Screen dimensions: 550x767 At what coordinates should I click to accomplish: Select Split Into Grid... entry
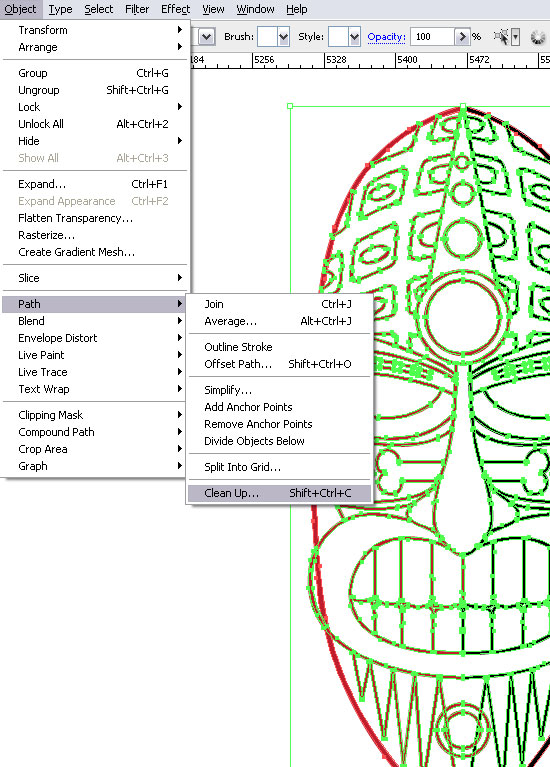point(279,467)
